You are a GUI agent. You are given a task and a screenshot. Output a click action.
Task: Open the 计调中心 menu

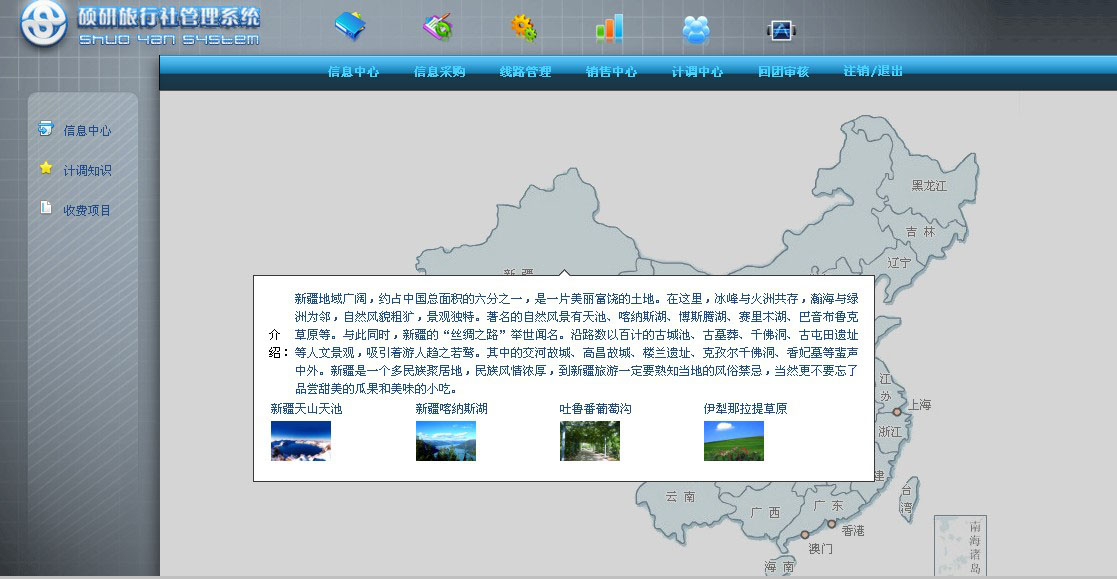(697, 72)
